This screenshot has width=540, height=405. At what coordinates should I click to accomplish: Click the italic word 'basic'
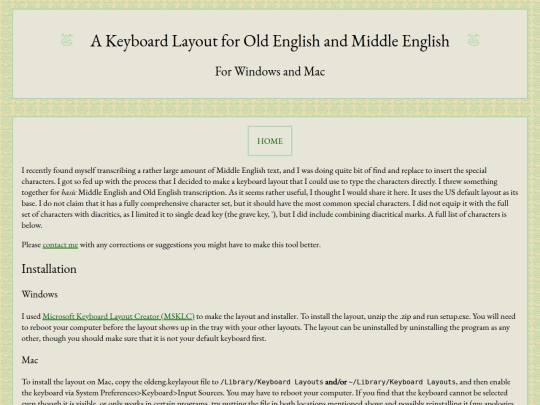coord(69,192)
